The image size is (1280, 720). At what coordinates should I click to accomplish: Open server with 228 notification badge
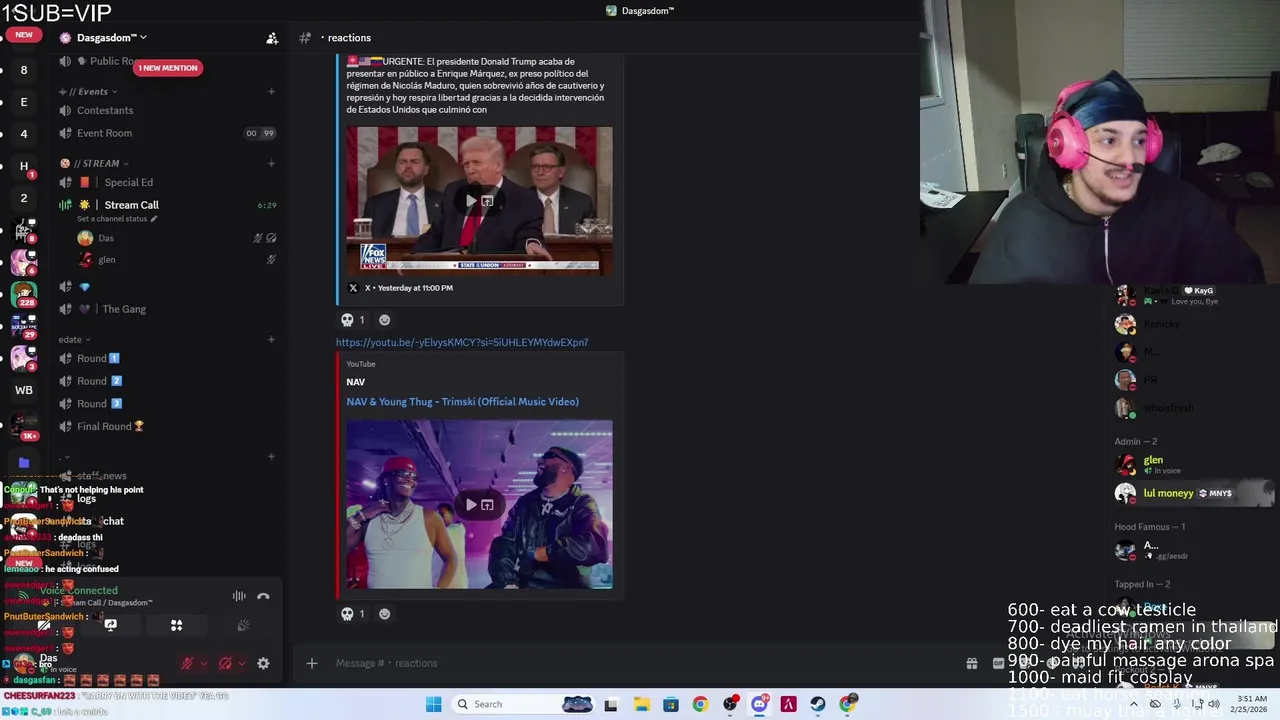point(24,295)
